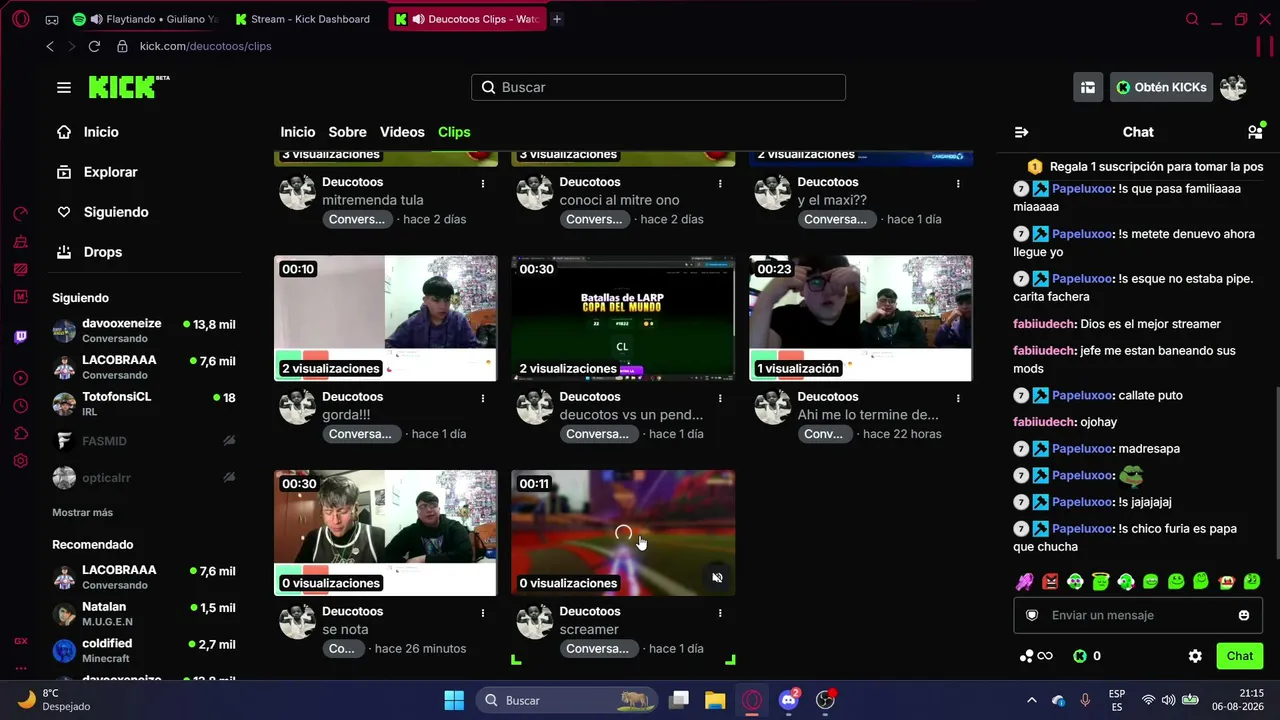Open GX Control speedometer in Opera sidebar
The width and height of the screenshot is (1280, 720).
point(21,213)
